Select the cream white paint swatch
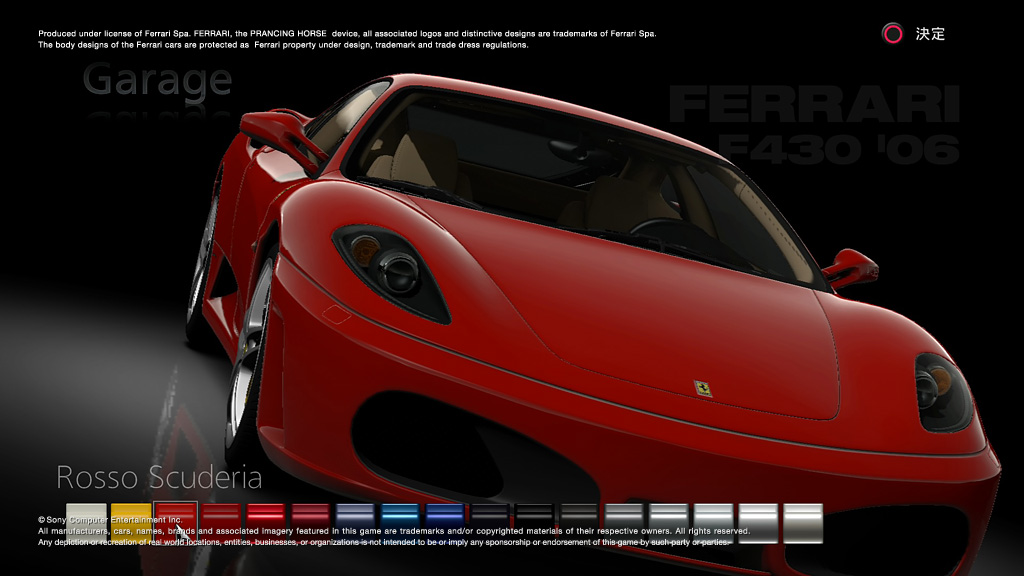The image size is (1024, 576). pos(86,523)
